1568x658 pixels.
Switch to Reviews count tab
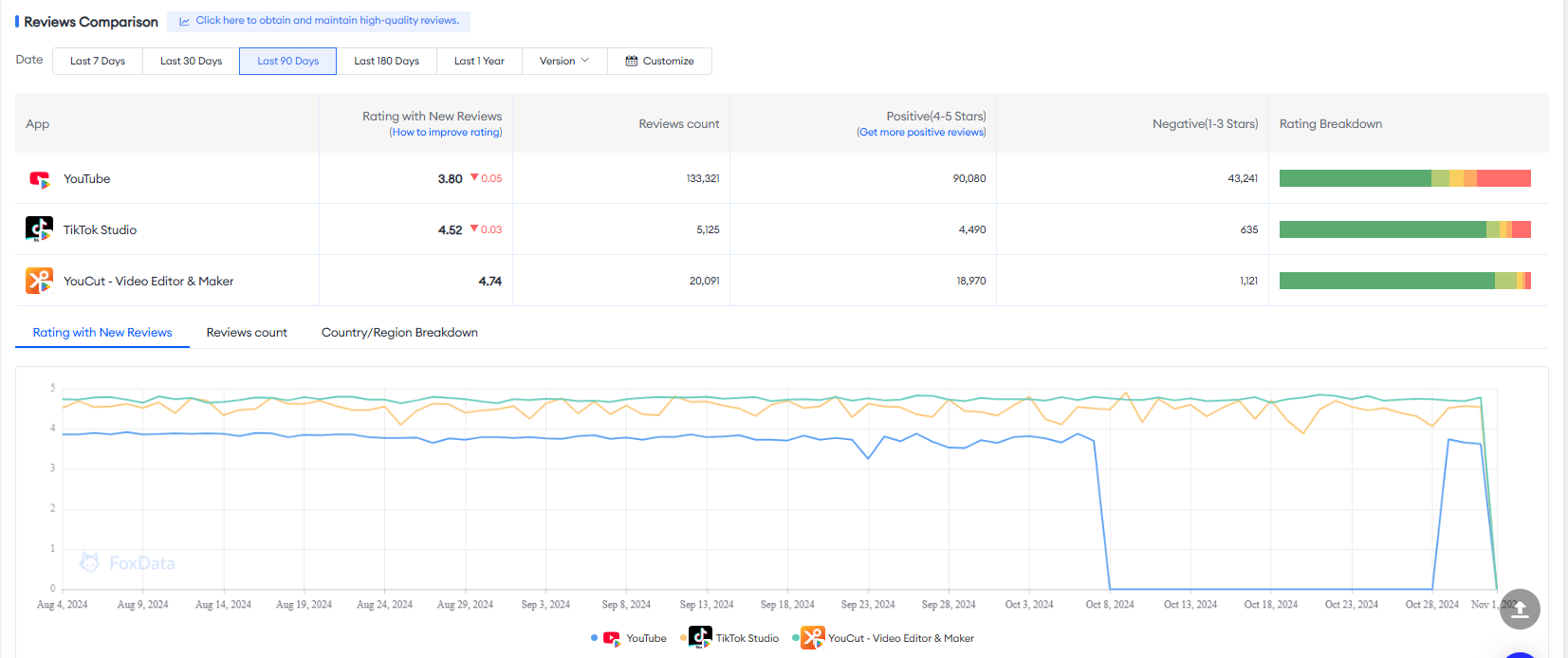[247, 333]
